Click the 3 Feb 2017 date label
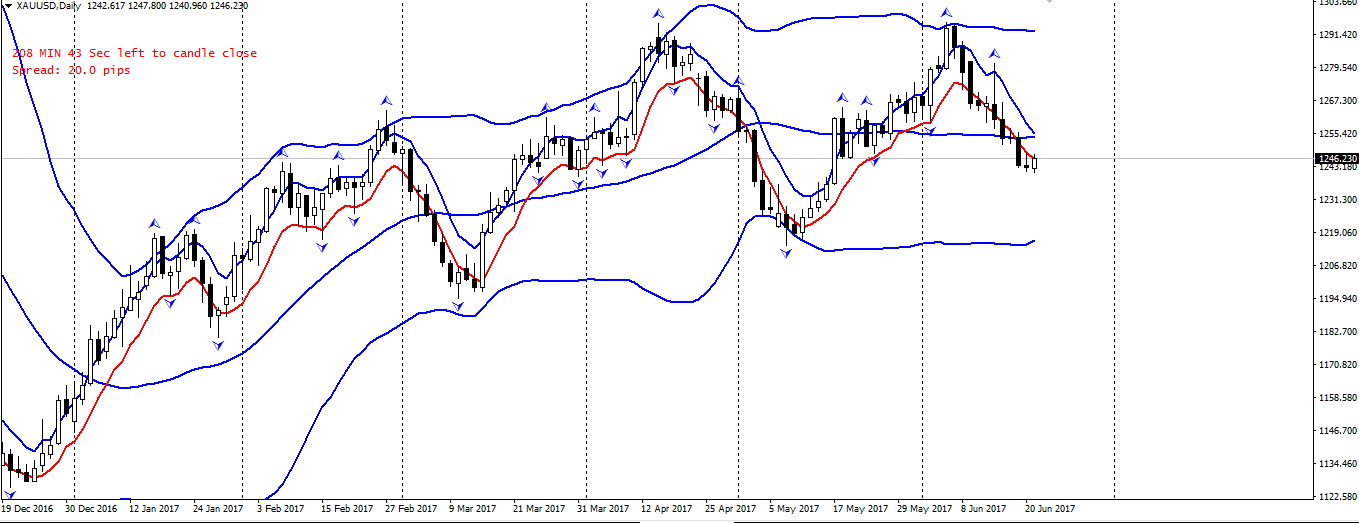Screen dimensions: 1359x523 tap(280, 508)
